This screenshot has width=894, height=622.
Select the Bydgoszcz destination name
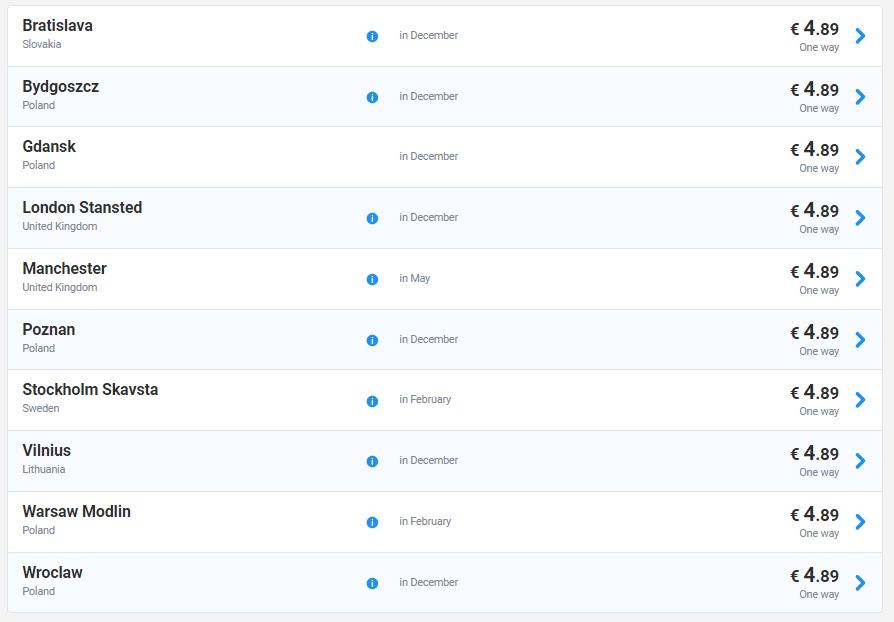61,86
